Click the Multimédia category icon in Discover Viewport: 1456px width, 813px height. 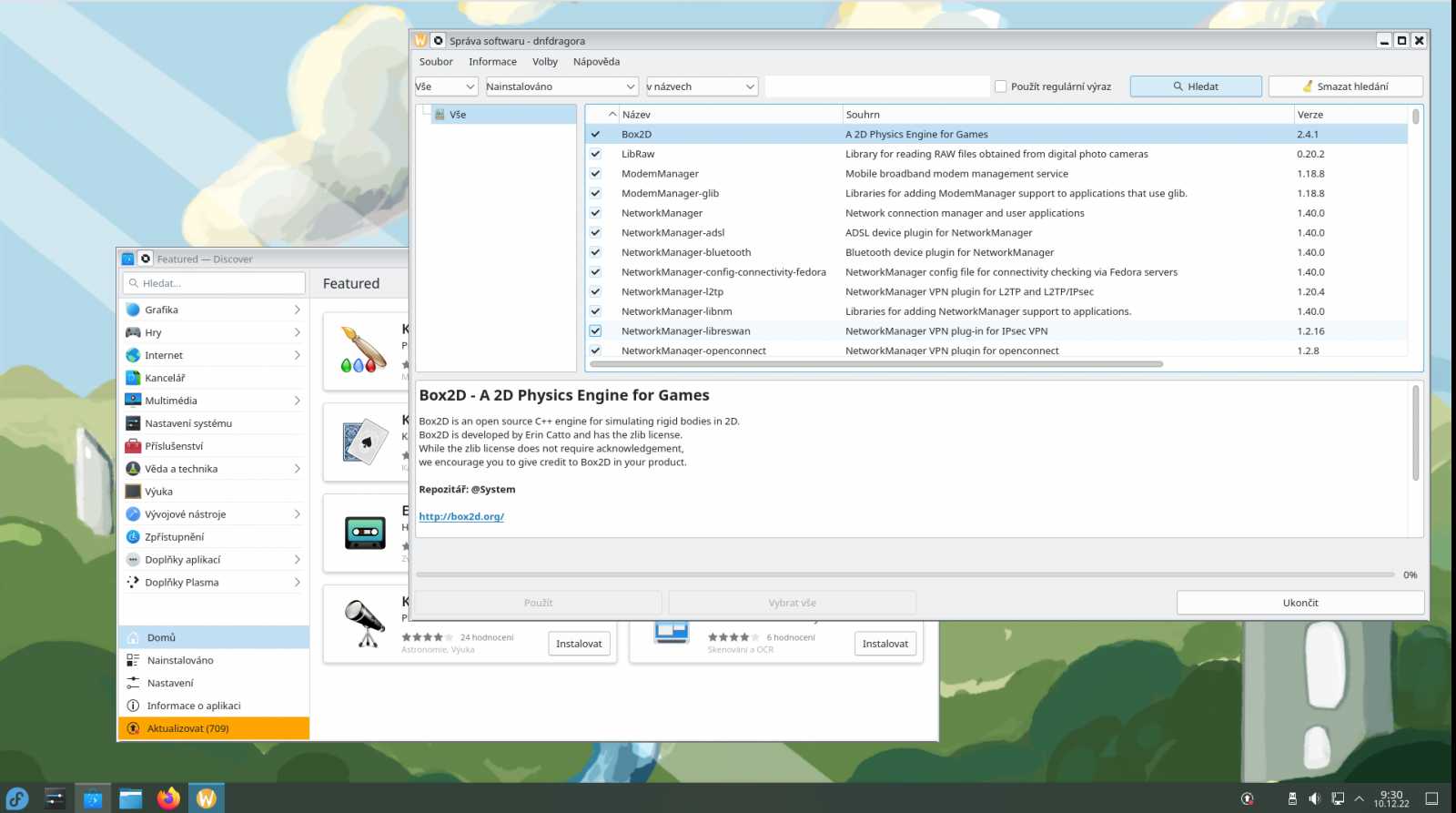(x=133, y=401)
